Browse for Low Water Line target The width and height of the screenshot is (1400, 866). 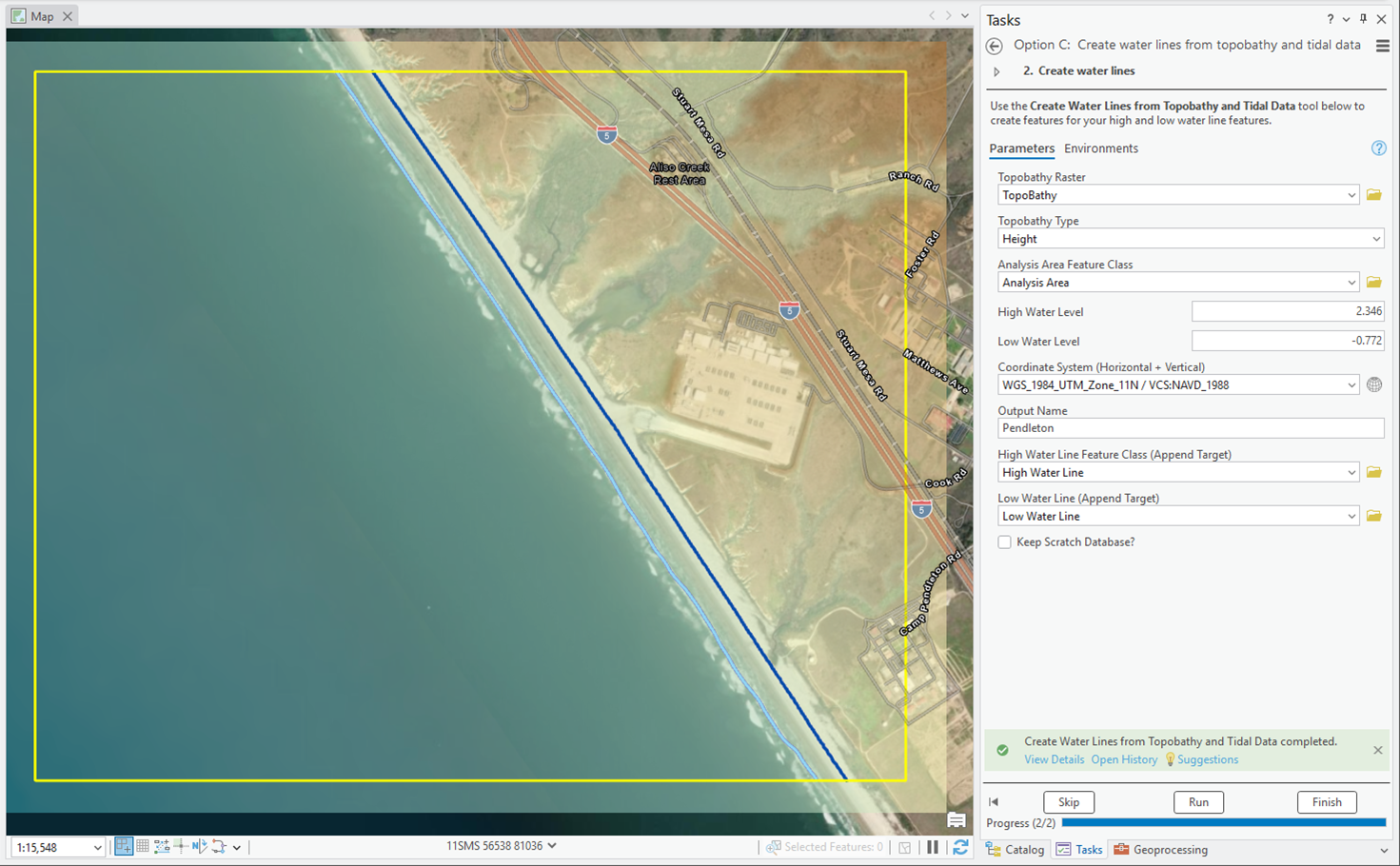(x=1374, y=516)
